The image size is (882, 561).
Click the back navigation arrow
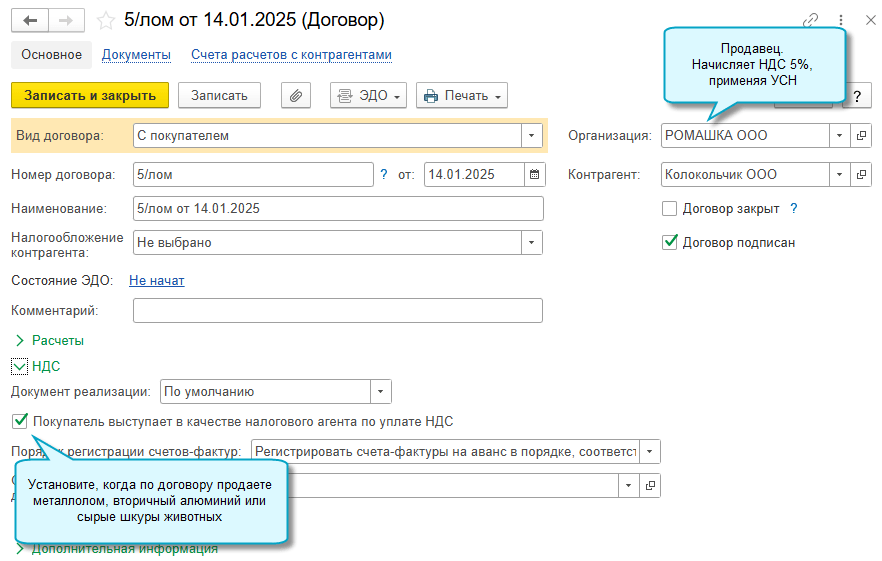pyautogui.click(x=31, y=20)
